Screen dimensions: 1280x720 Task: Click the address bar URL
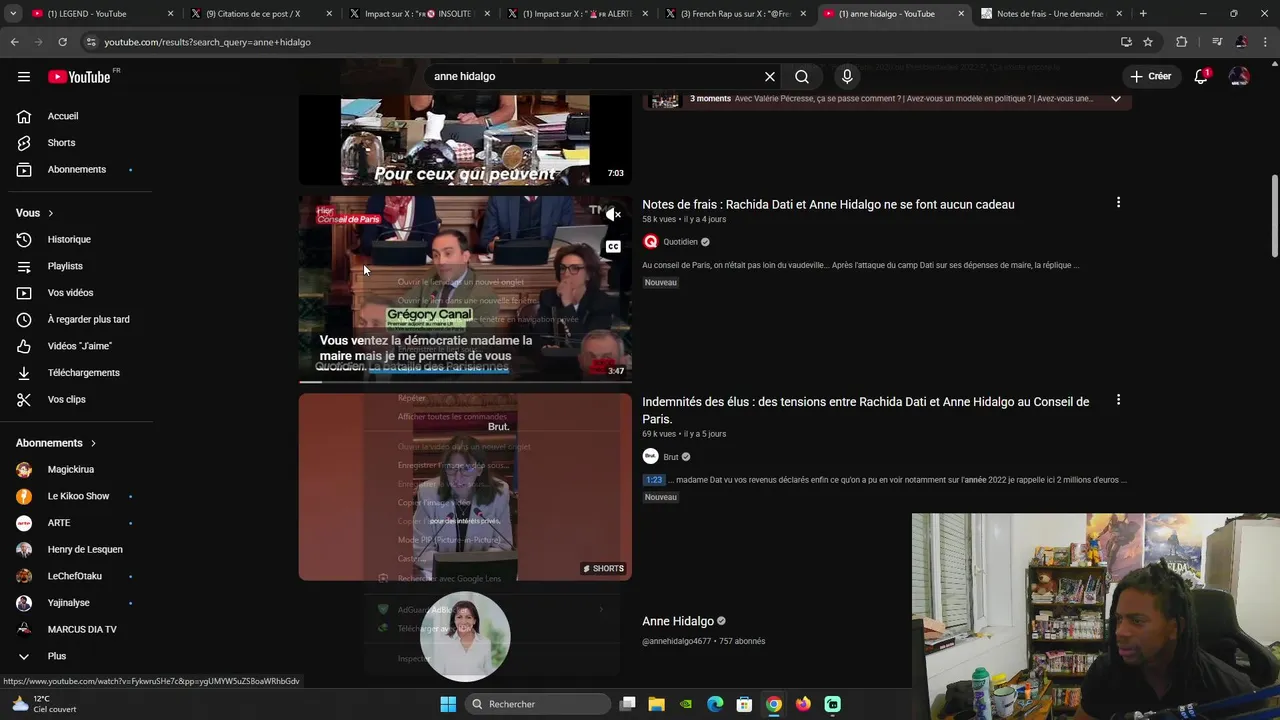pyautogui.click(x=208, y=42)
